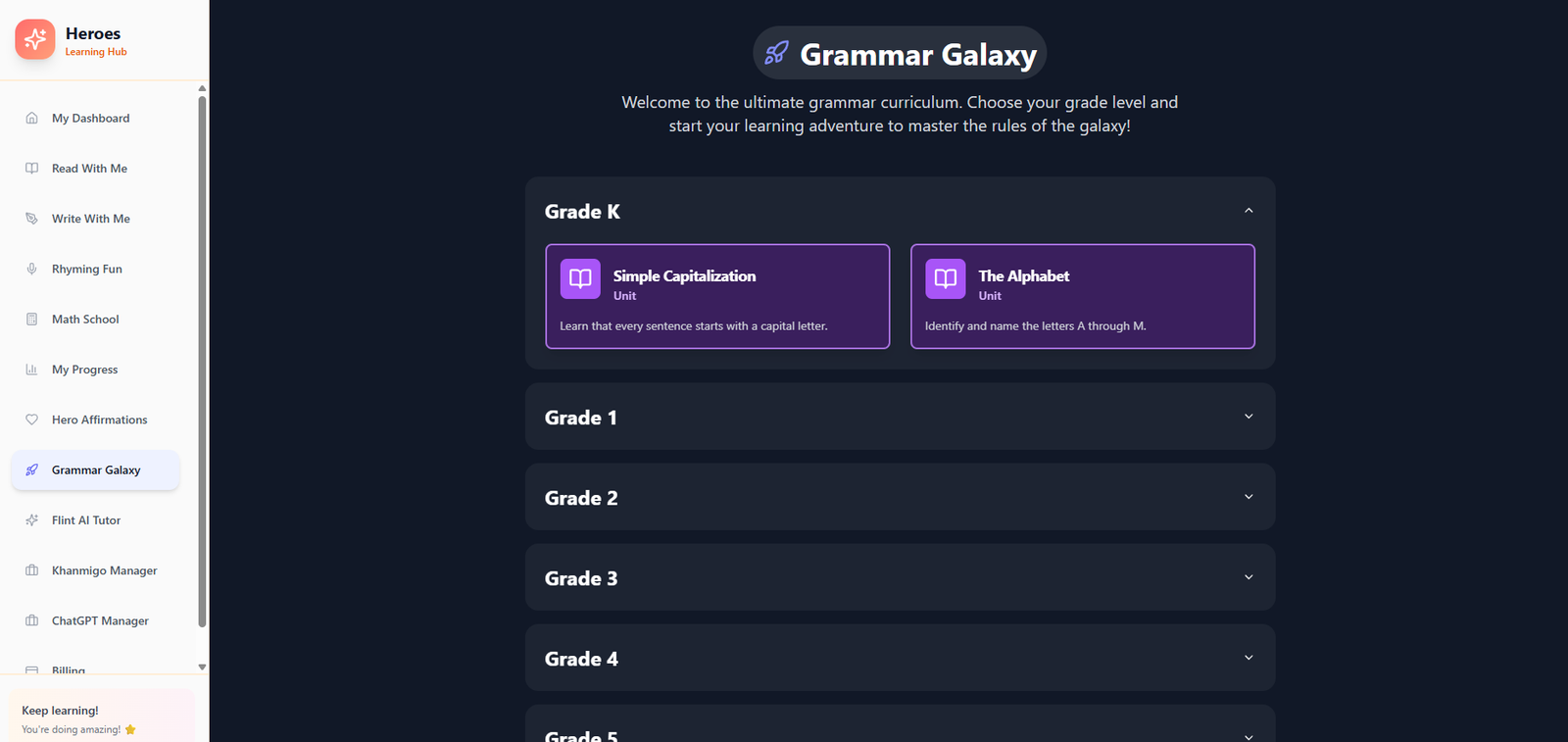Screen dimensions: 1568x742
Task: Expand the Grade 2 section
Action: tap(1249, 497)
